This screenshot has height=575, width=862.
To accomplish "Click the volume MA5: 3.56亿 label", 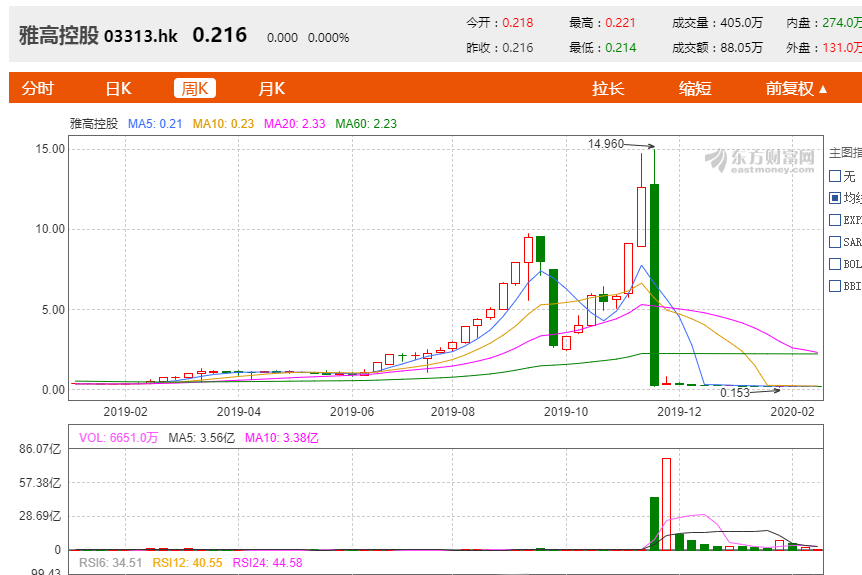I will coord(201,438).
